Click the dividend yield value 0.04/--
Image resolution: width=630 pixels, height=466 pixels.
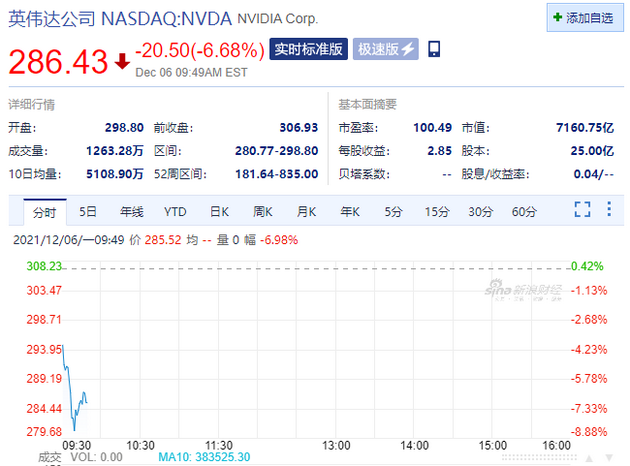(593, 174)
